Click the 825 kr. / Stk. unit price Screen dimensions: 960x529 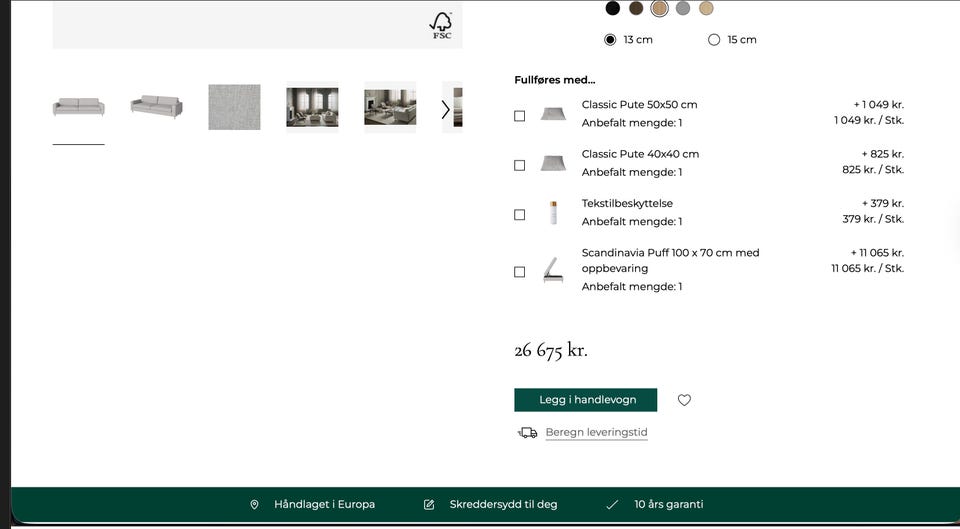click(x=872, y=170)
